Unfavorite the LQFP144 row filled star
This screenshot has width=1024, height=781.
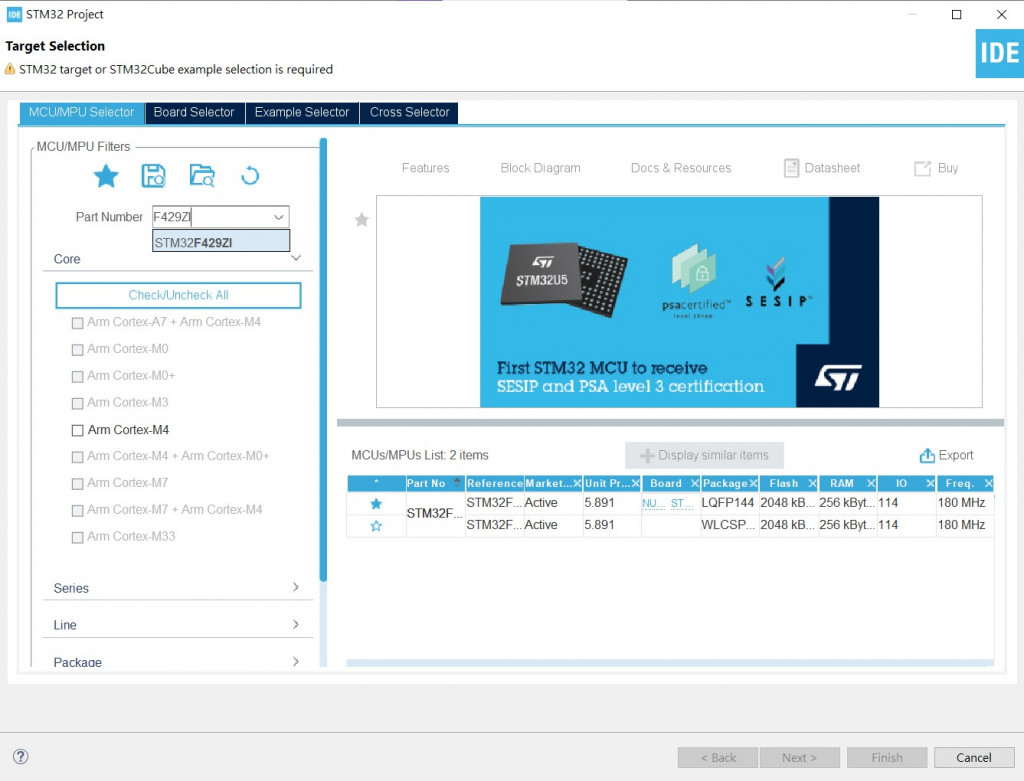click(376, 503)
